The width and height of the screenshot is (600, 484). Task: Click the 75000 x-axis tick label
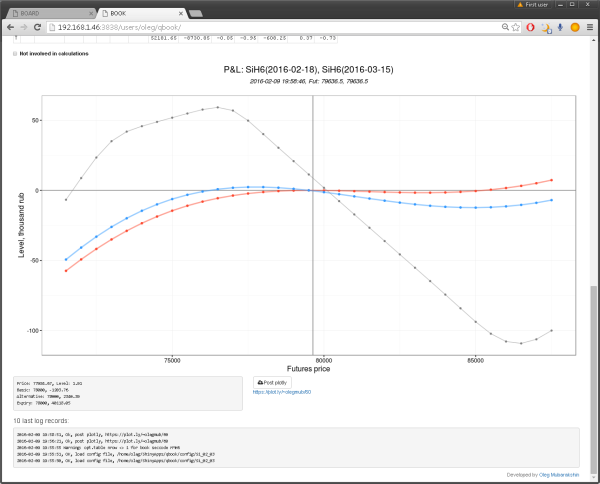(x=172, y=360)
